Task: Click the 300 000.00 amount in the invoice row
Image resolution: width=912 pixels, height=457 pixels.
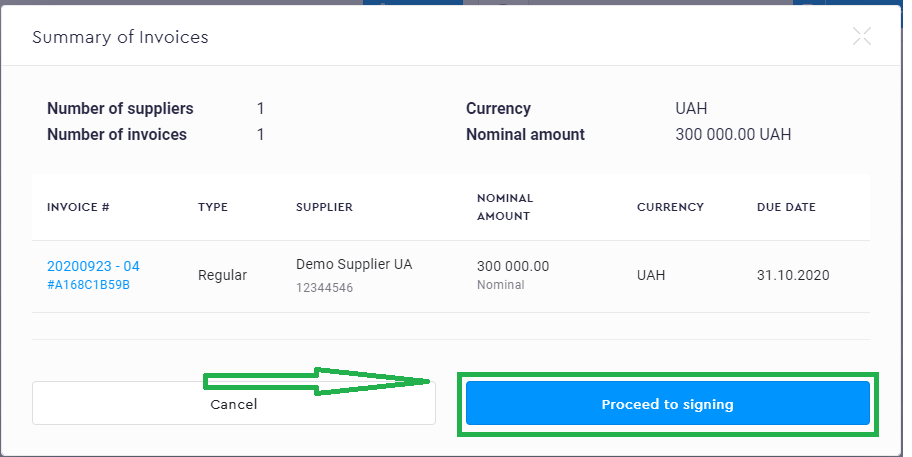Action: coord(513,266)
